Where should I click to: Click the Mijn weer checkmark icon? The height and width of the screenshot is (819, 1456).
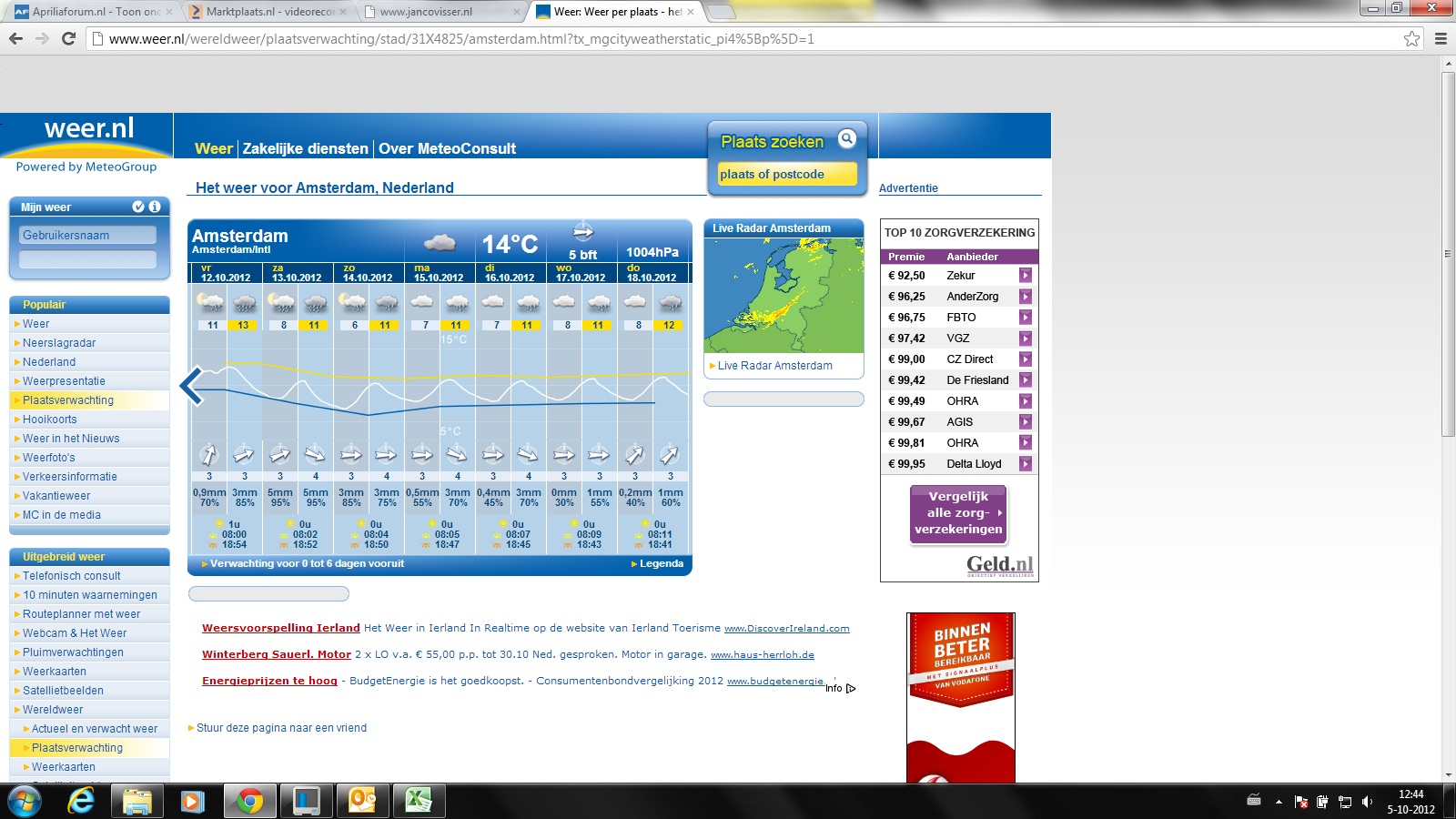point(138,207)
